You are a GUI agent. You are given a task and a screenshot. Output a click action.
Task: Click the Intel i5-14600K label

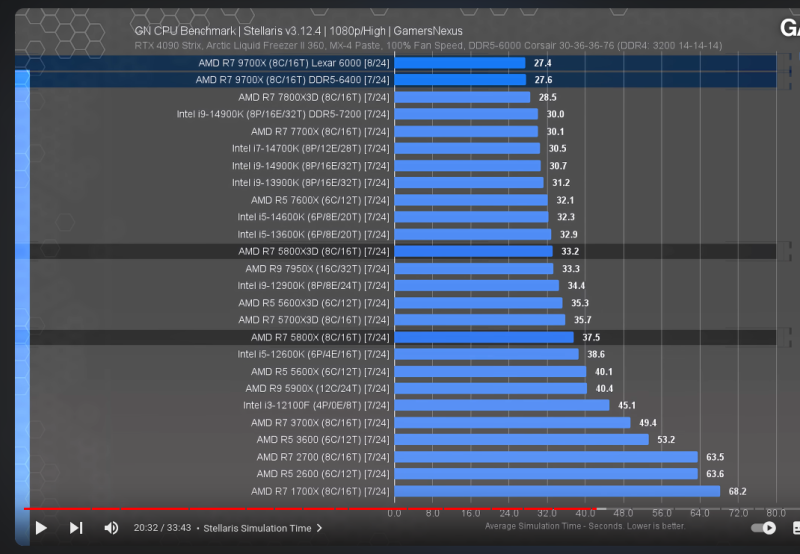point(313,217)
